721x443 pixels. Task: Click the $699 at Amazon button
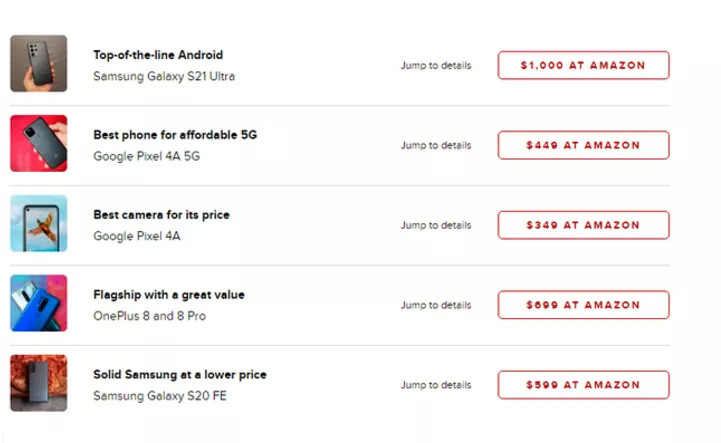584,305
